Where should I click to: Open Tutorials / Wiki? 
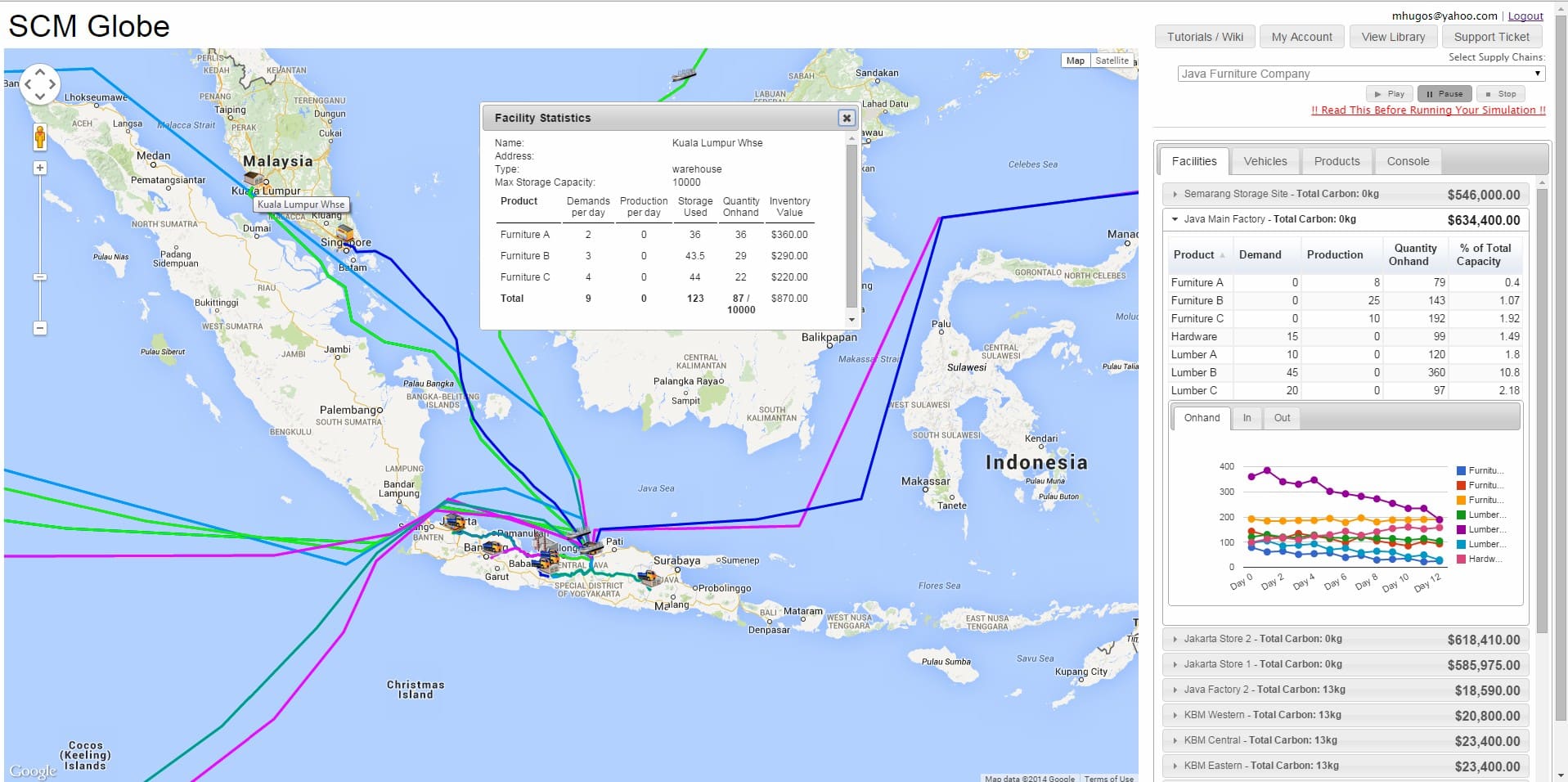1205,37
